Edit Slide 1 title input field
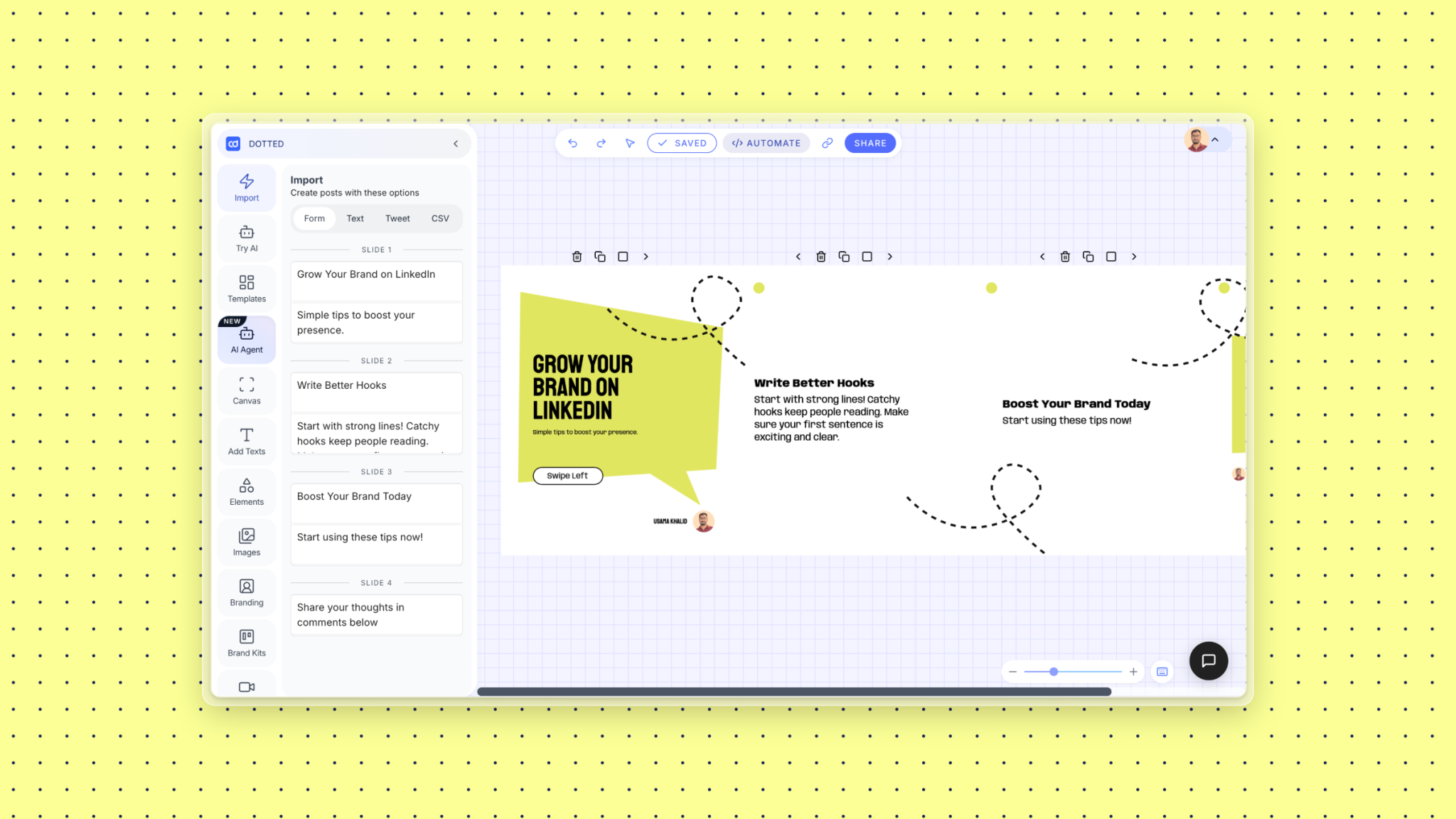 pos(376,282)
